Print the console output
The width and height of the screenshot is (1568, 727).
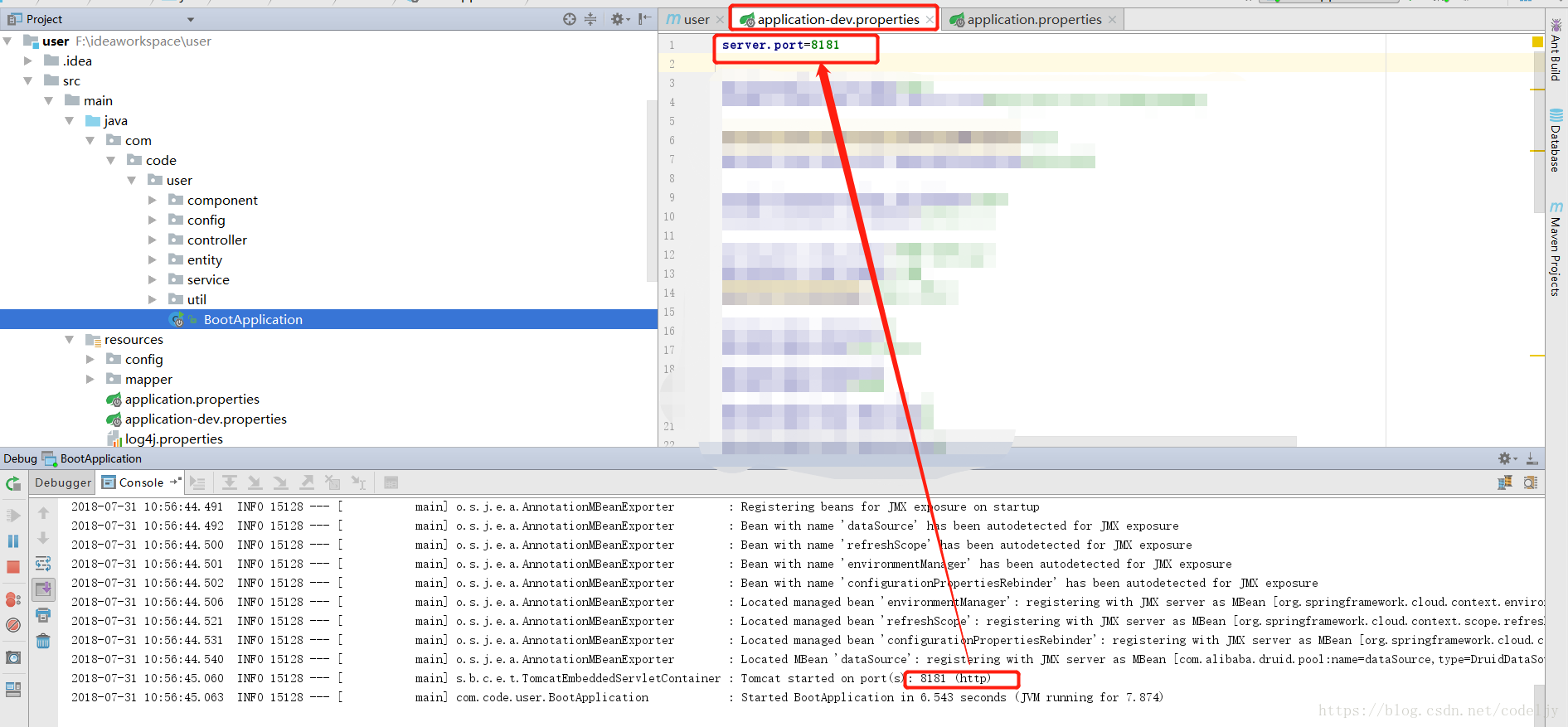[x=44, y=615]
